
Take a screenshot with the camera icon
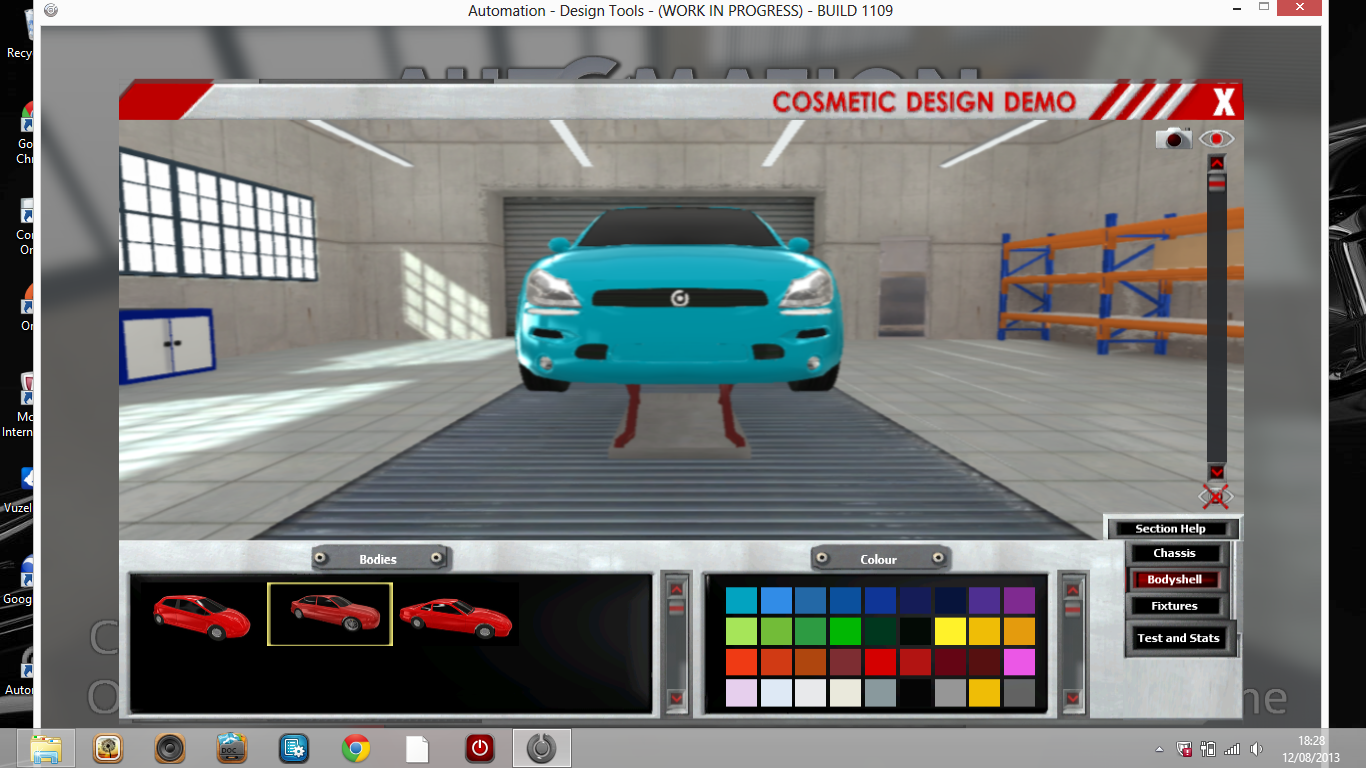pos(1174,139)
